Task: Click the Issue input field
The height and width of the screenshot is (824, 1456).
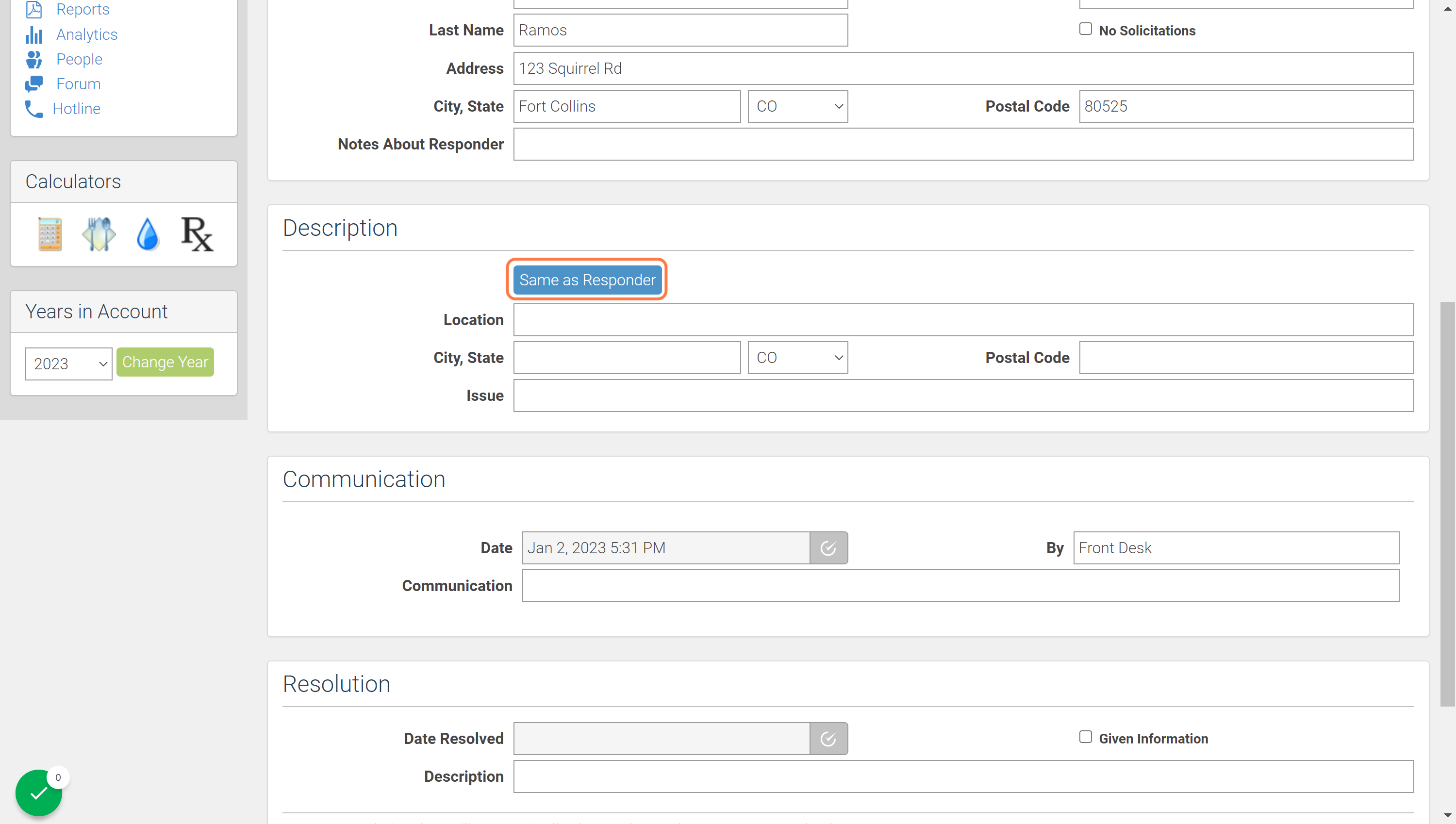Action: tap(964, 396)
